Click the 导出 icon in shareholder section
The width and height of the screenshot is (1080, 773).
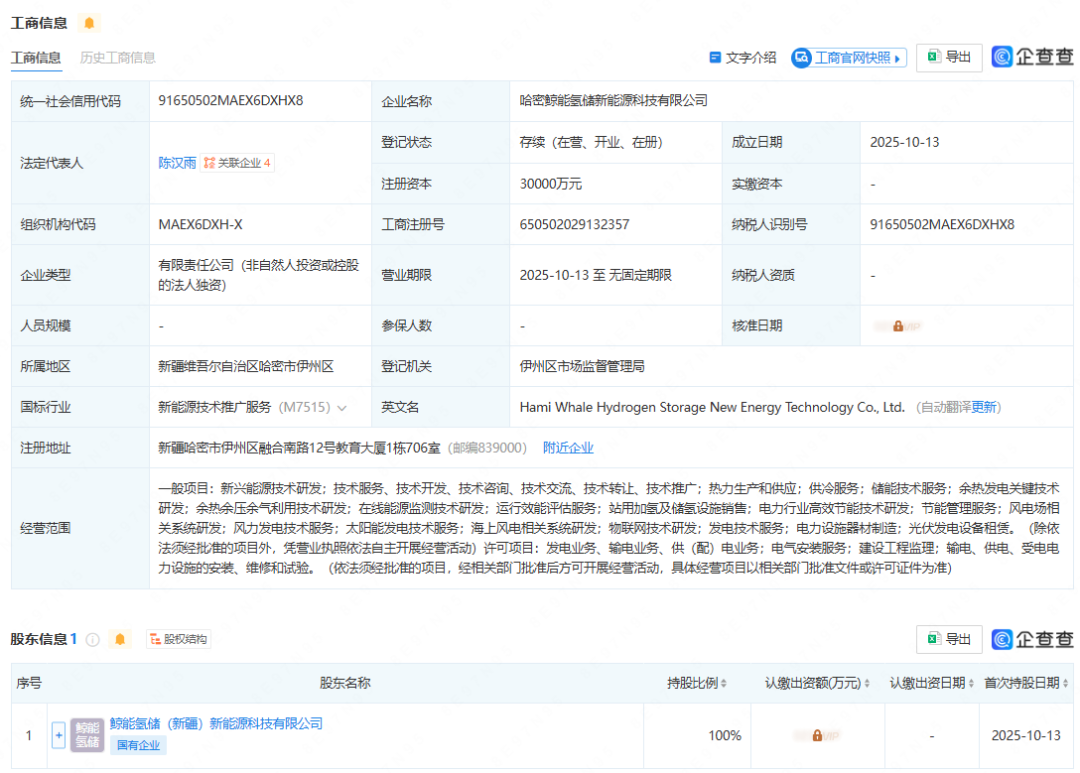tap(934, 638)
